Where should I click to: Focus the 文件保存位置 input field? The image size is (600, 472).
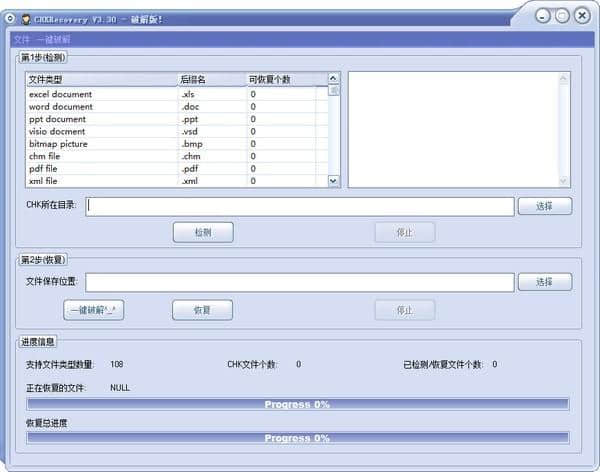coord(300,283)
